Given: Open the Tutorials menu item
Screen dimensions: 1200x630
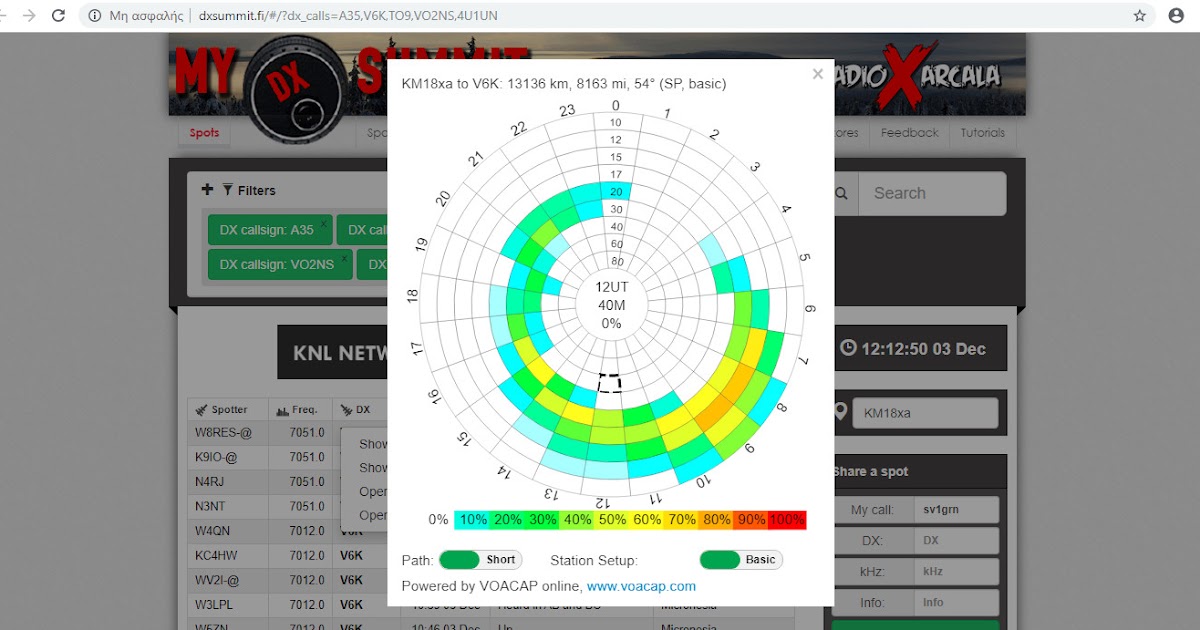Looking at the screenshot, I should pyautogui.click(x=983, y=132).
